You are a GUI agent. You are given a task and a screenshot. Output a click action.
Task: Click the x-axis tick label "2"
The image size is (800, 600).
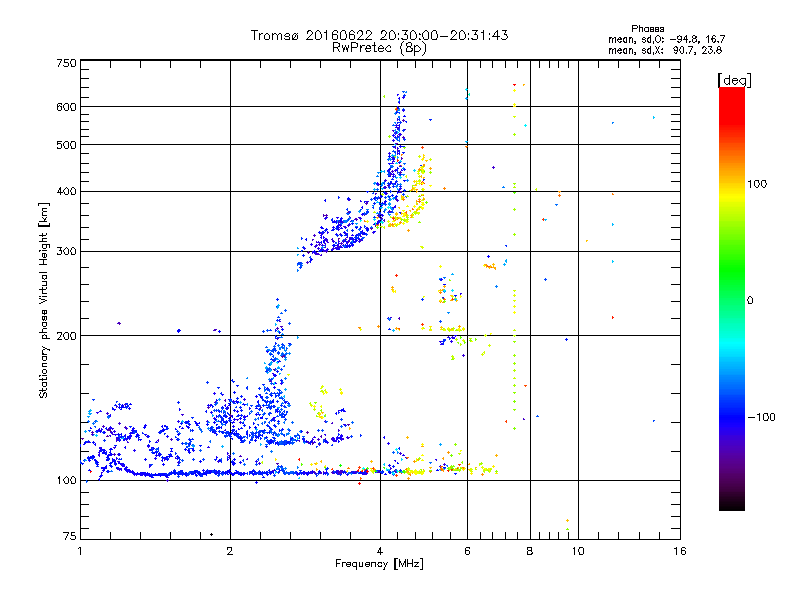[230, 551]
